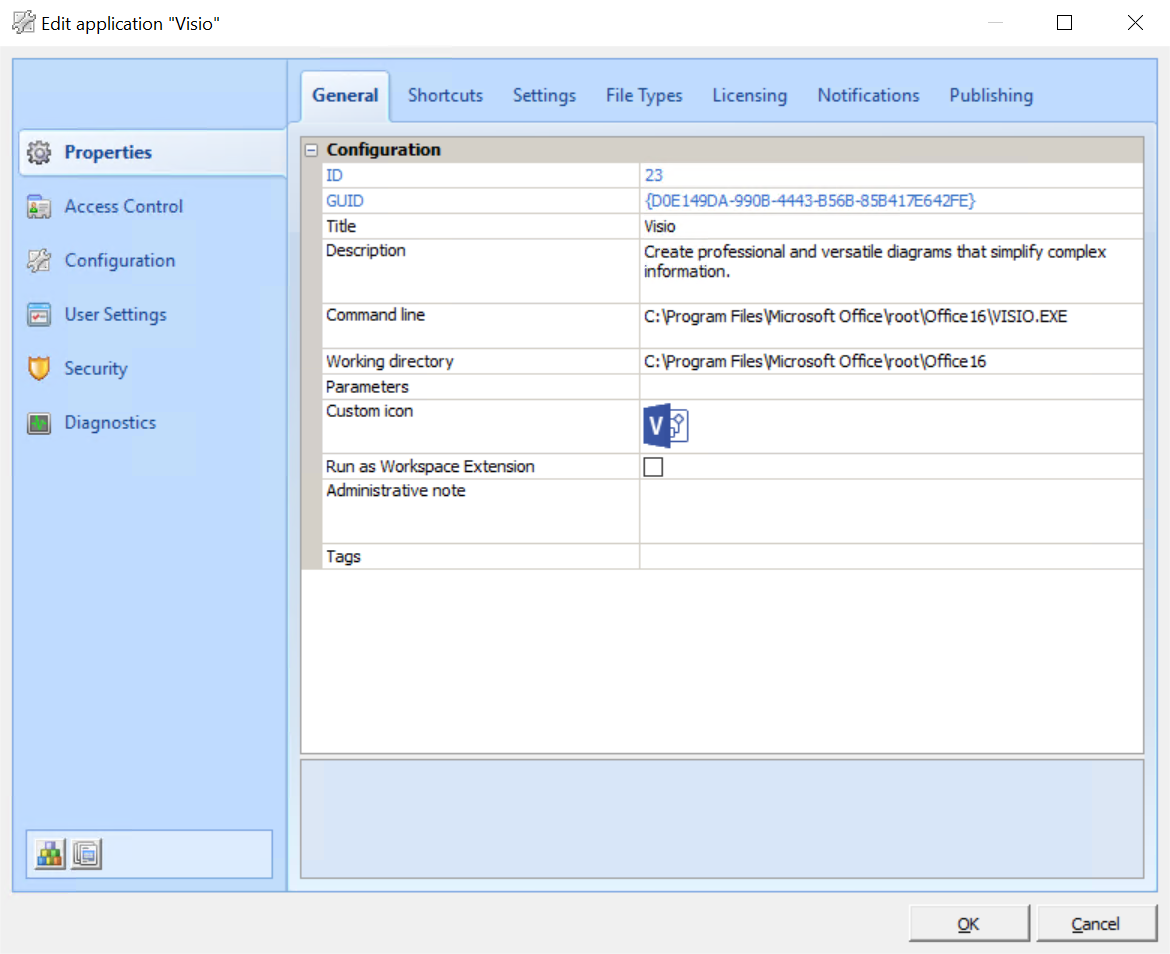Click the Configuration tools icon
Image resolution: width=1170 pixels, height=954 pixels.
39,260
